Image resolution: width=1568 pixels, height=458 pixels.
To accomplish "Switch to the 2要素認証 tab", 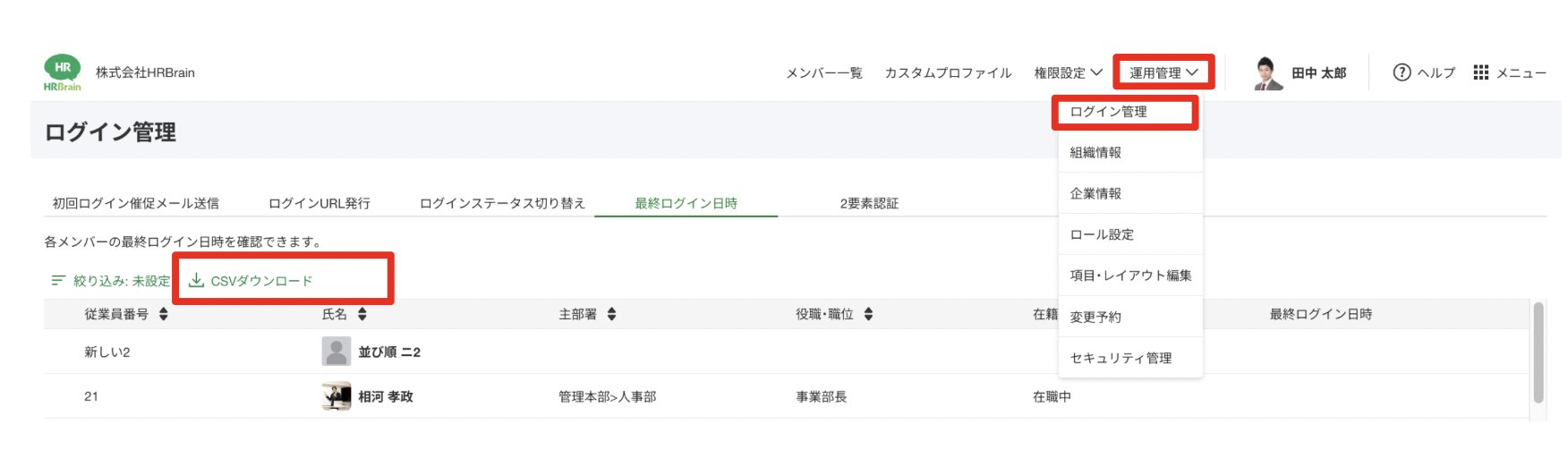I will pyautogui.click(x=868, y=204).
